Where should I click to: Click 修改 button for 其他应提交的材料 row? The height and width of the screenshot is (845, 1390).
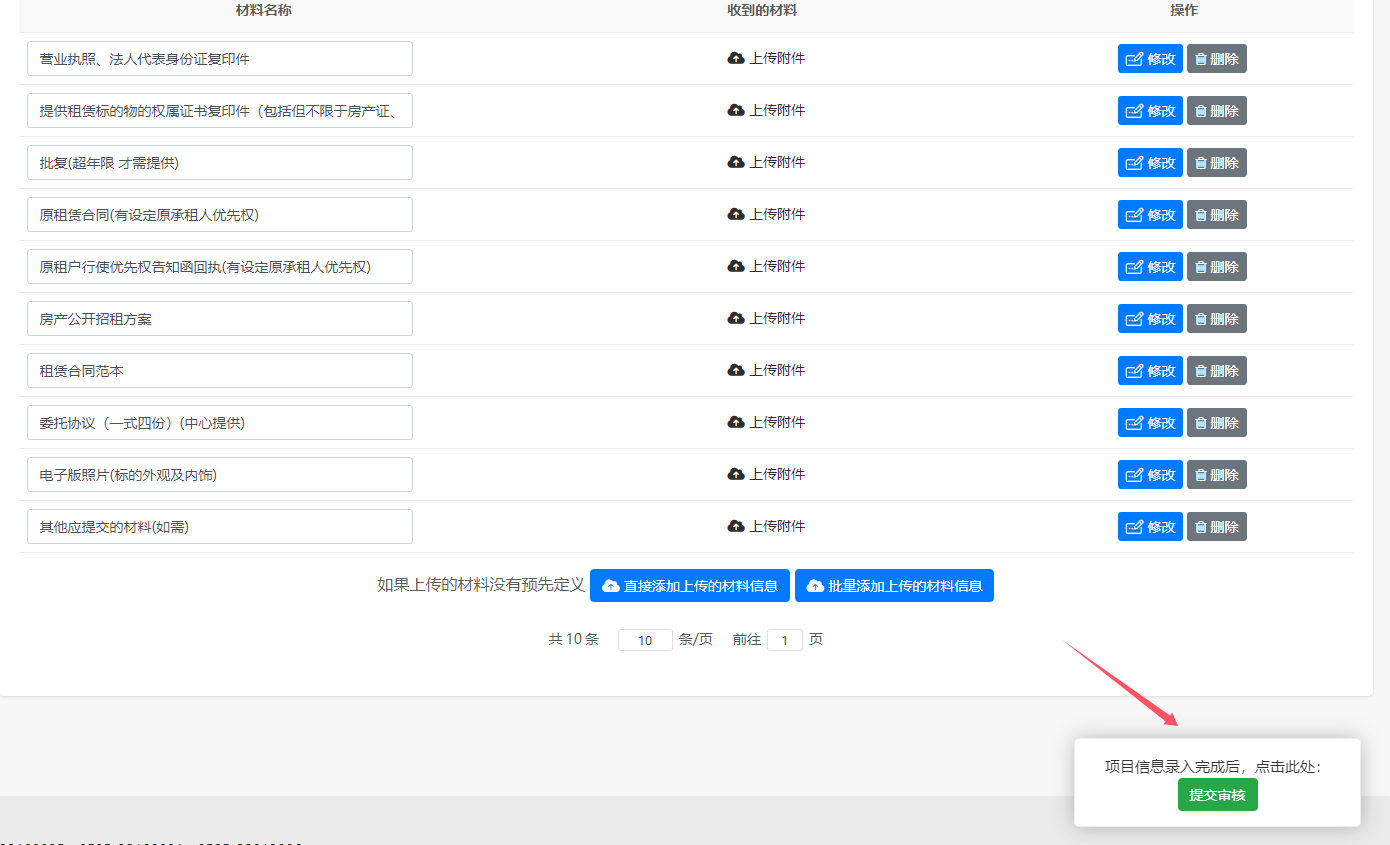[x=1150, y=527]
